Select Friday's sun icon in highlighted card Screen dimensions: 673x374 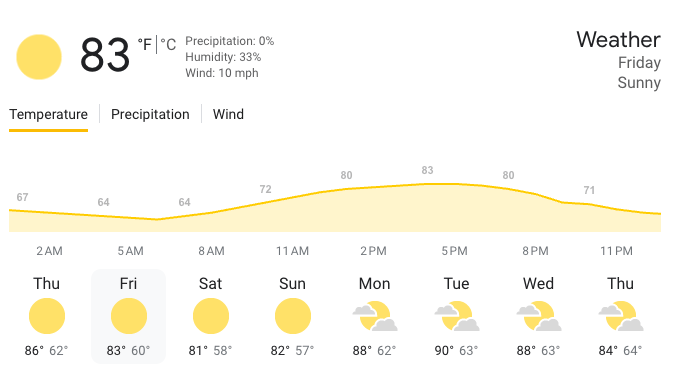pos(129,316)
